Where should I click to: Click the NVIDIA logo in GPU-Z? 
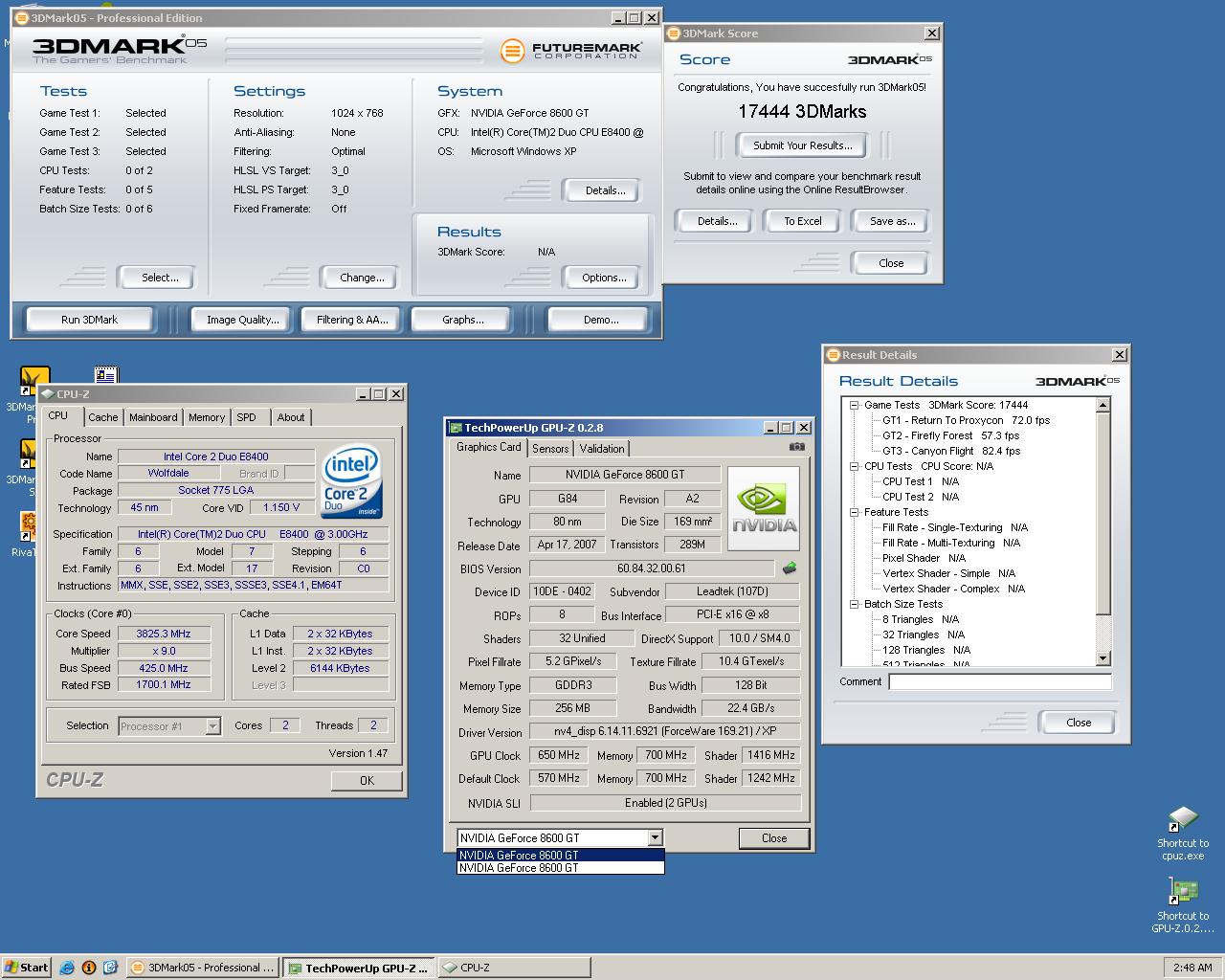764,509
